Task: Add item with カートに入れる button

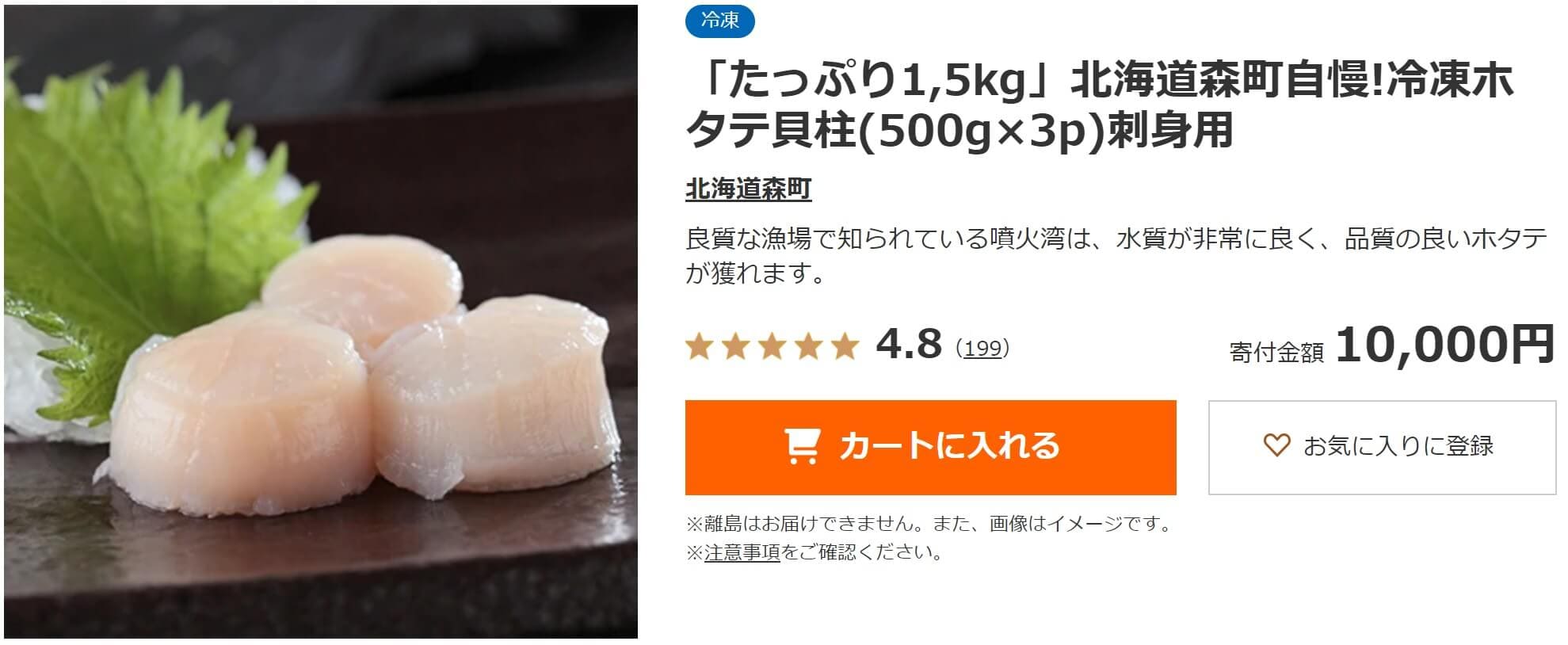Action: pos(930,448)
